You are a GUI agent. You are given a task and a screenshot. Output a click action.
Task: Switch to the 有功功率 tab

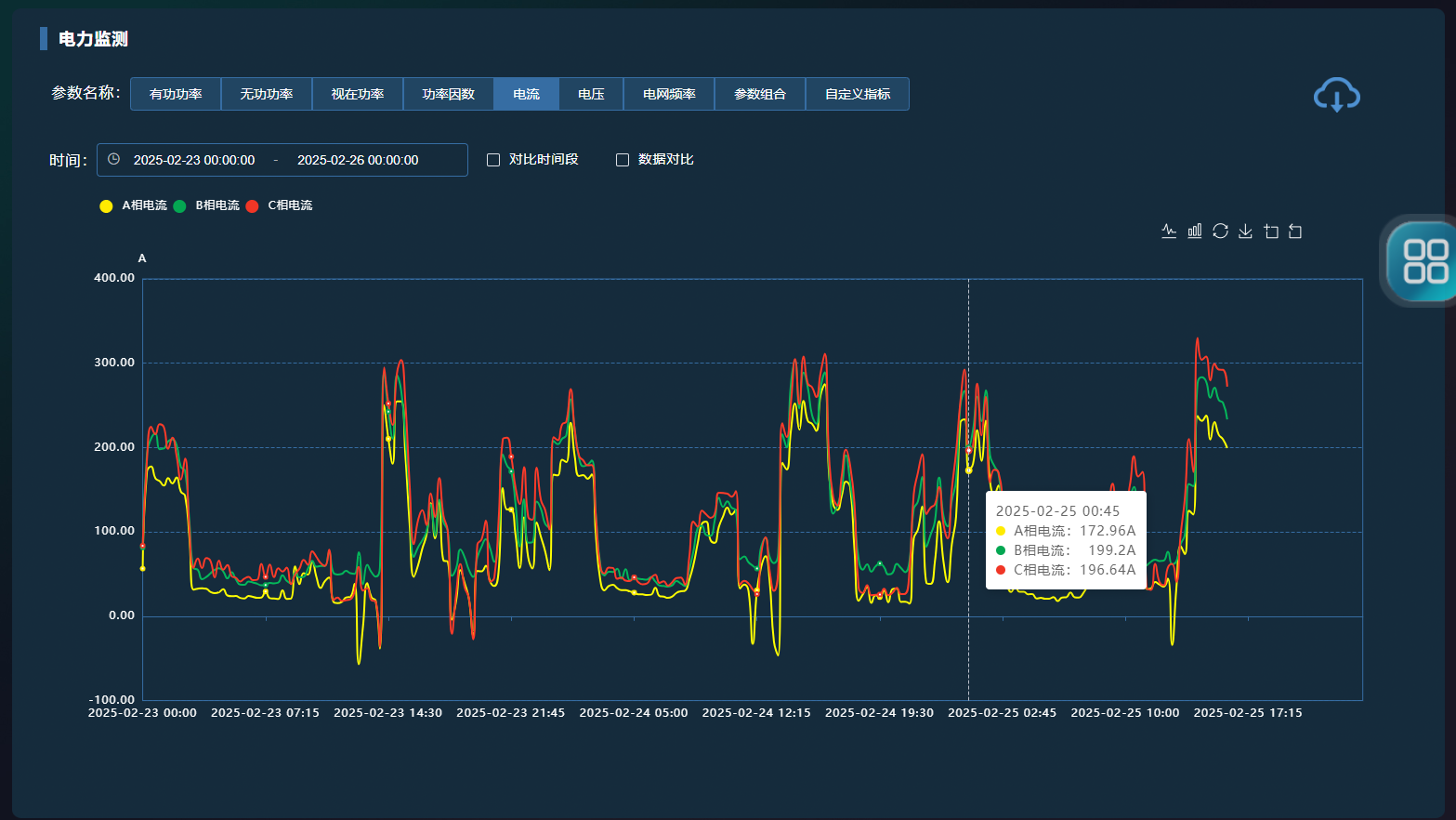[x=176, y=94]
